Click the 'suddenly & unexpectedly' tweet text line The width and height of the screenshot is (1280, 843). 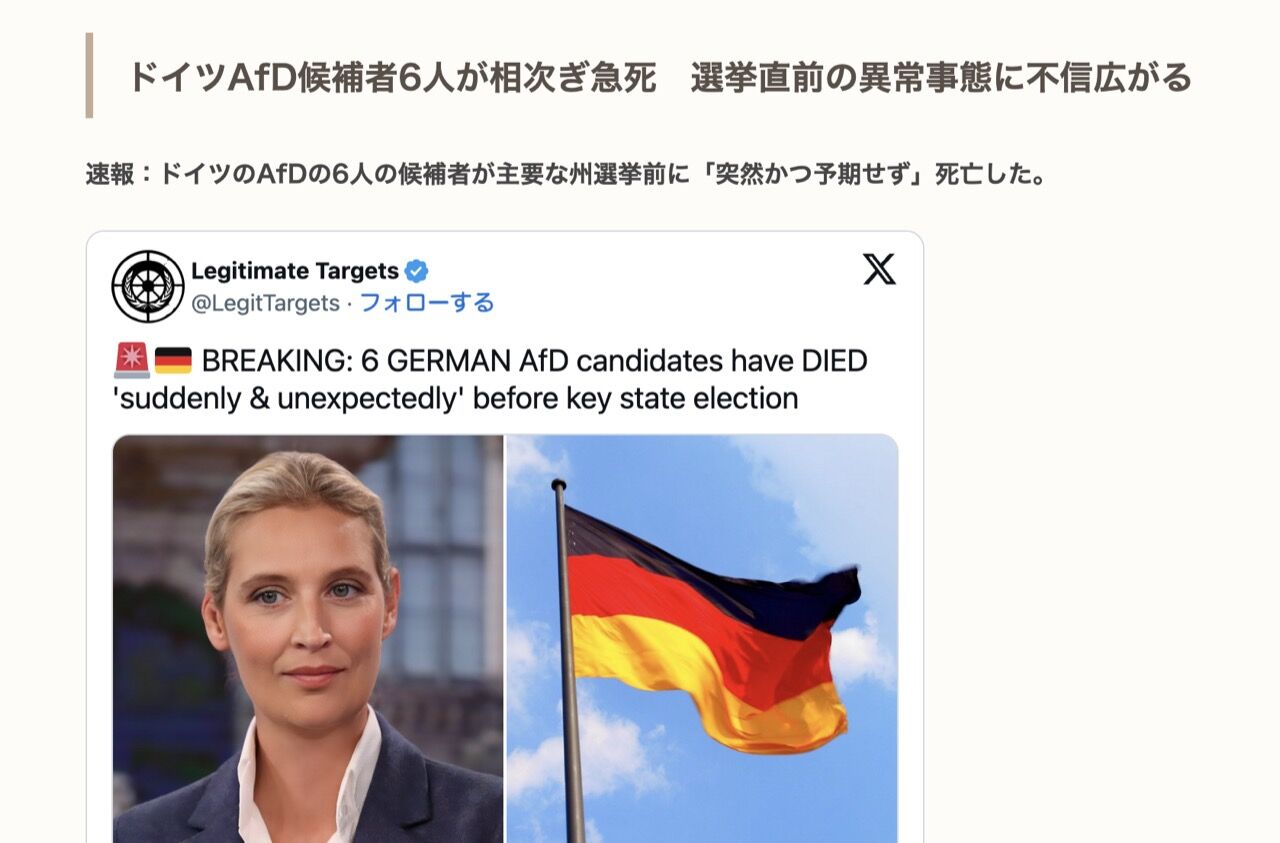(456, 398)
